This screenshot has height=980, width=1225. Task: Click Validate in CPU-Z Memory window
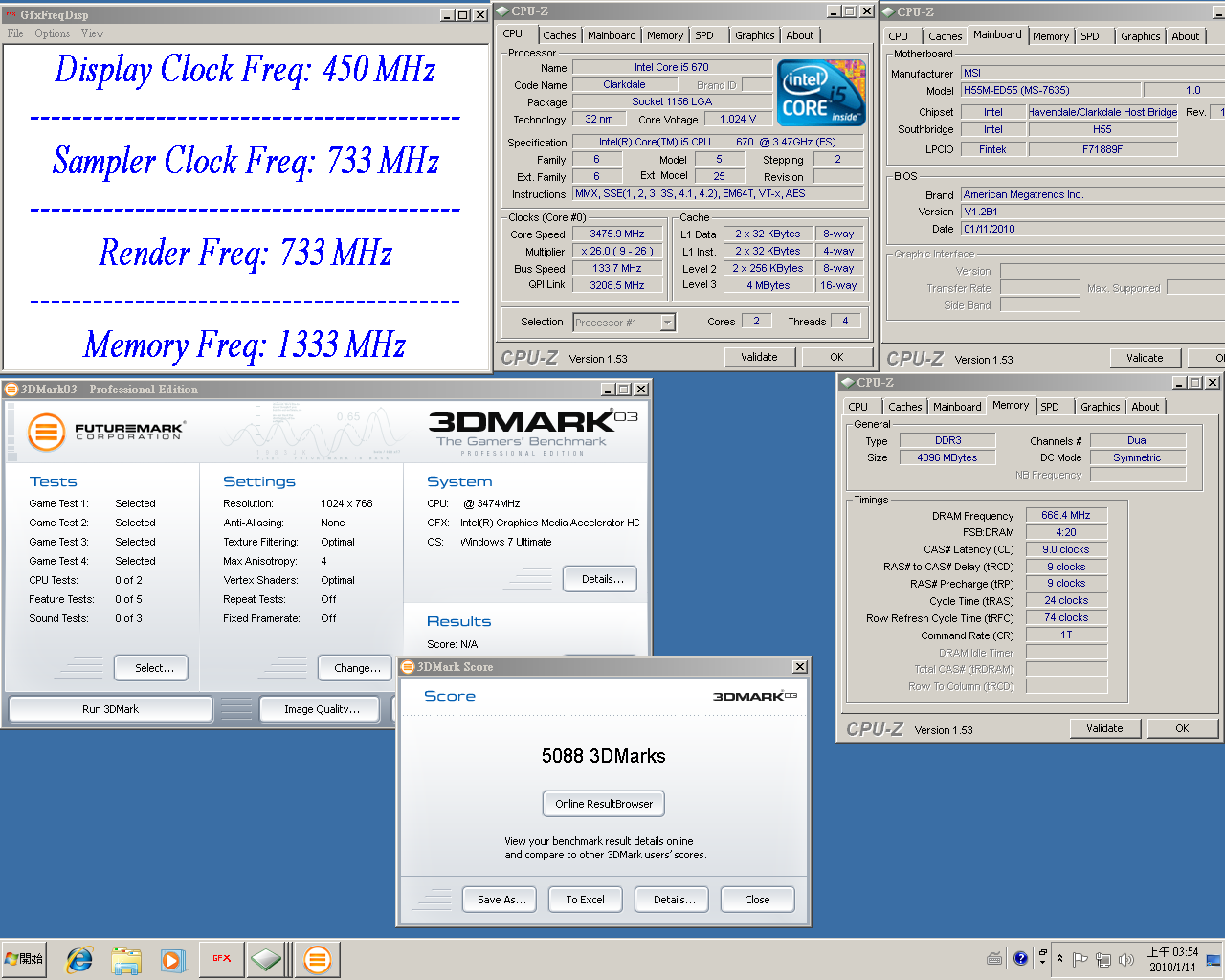tap(1104, 728)
